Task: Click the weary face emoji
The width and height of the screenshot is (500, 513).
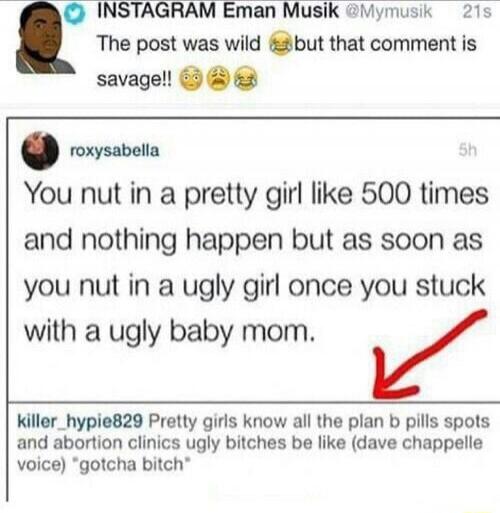Action: click(x=219, y=79)
